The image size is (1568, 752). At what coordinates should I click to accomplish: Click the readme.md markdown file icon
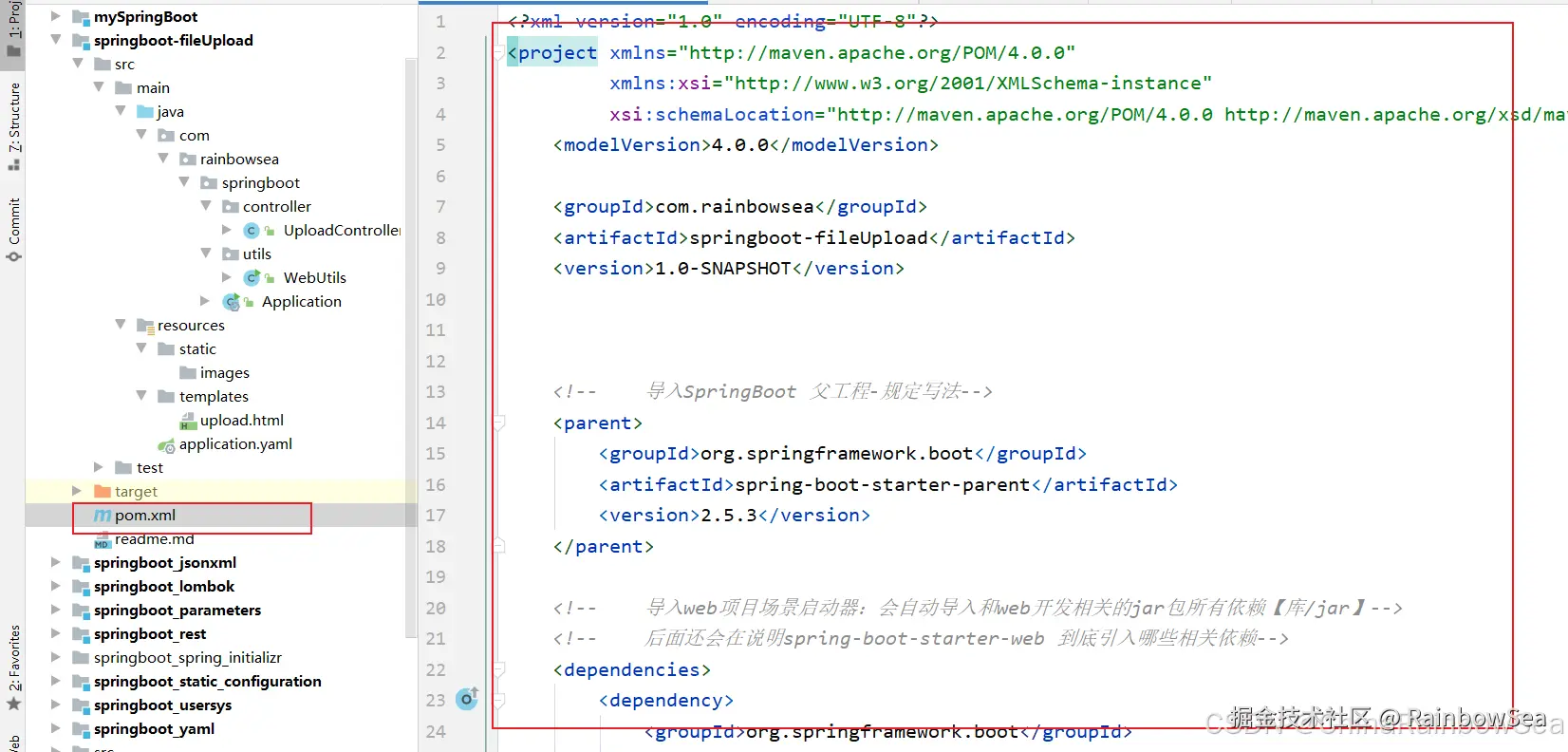(103, 540)
